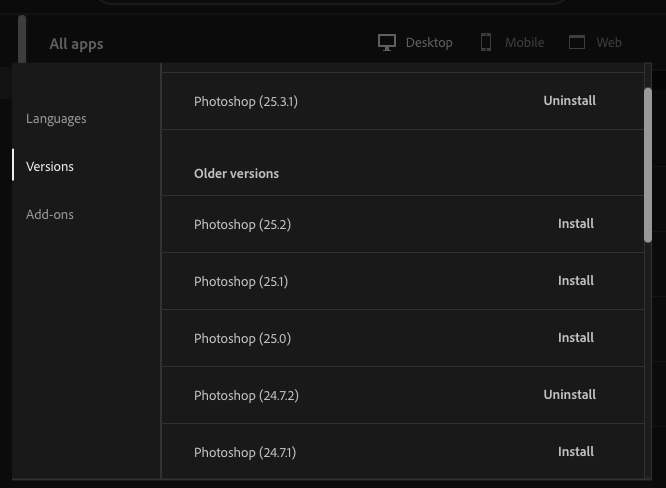
Task: Click the All apps heading
Action: [76, 44]
